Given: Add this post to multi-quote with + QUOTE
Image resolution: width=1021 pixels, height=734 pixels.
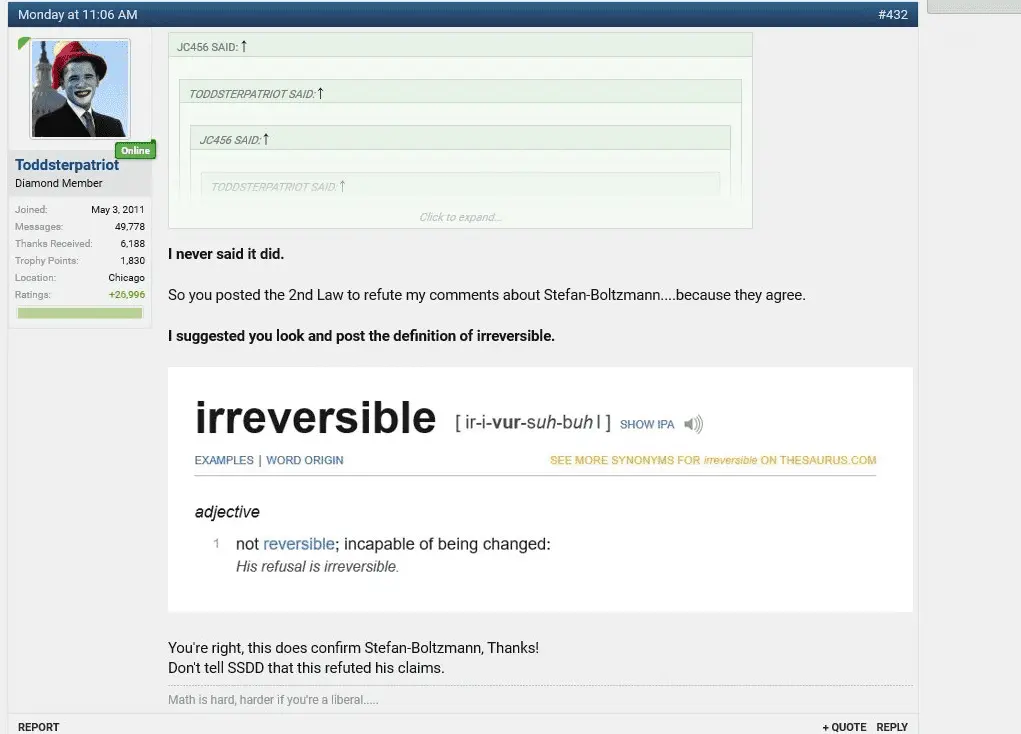Looking at the screenshot, I should pos(844,727).
